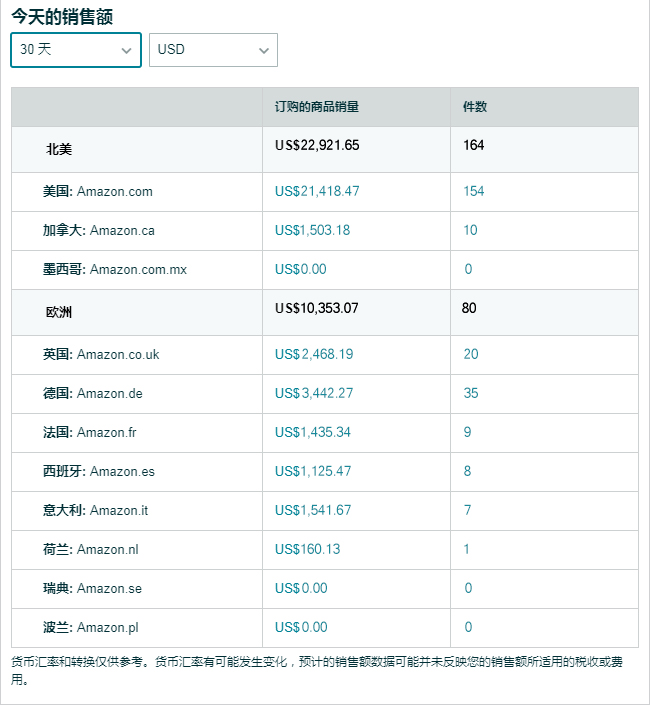Open the 30 天 time range dropdown
This screenshot has height=706, width=650.
[76, 50]
